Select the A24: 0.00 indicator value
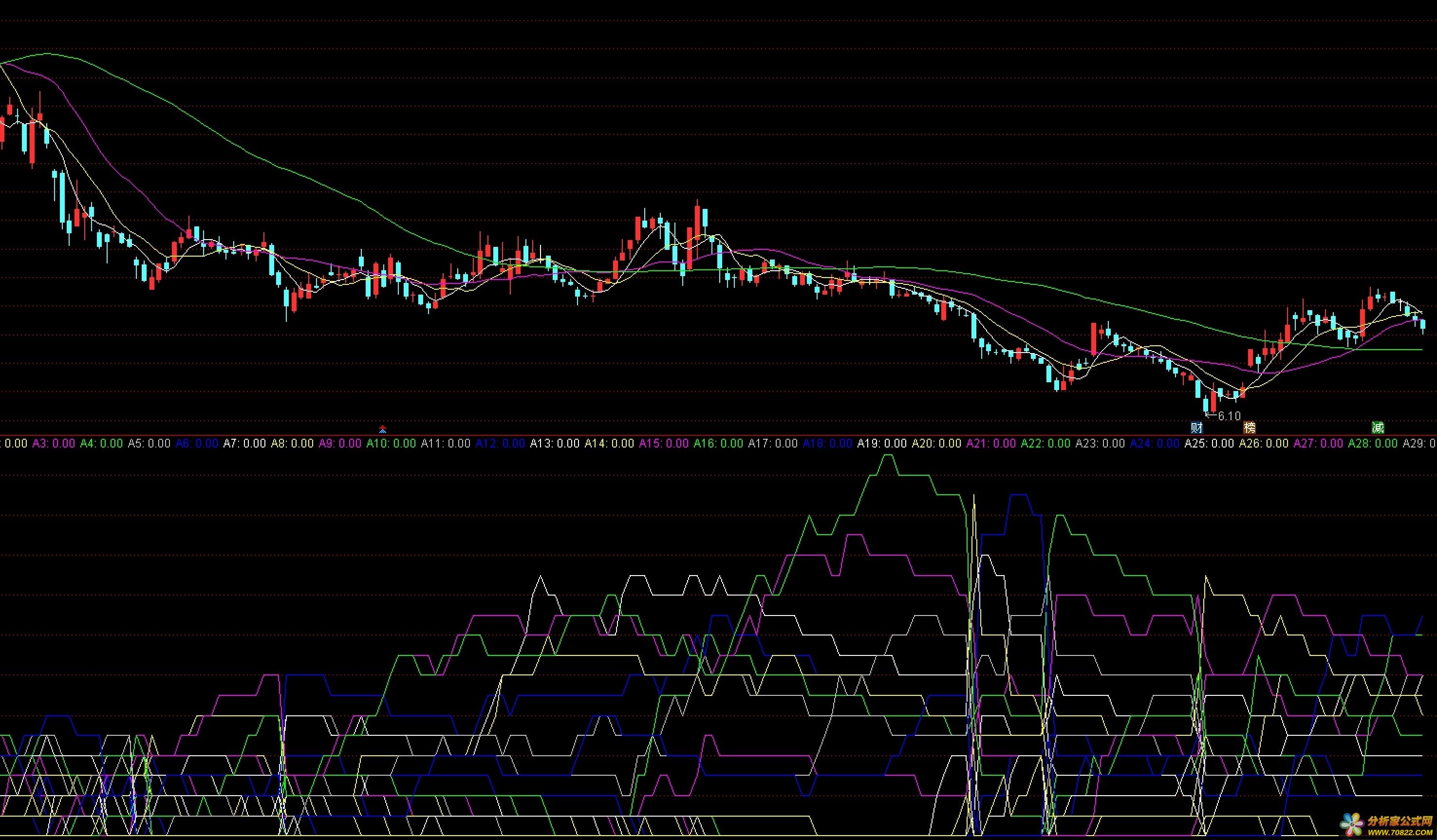 pyautogui.click(x=1155, y=443)
